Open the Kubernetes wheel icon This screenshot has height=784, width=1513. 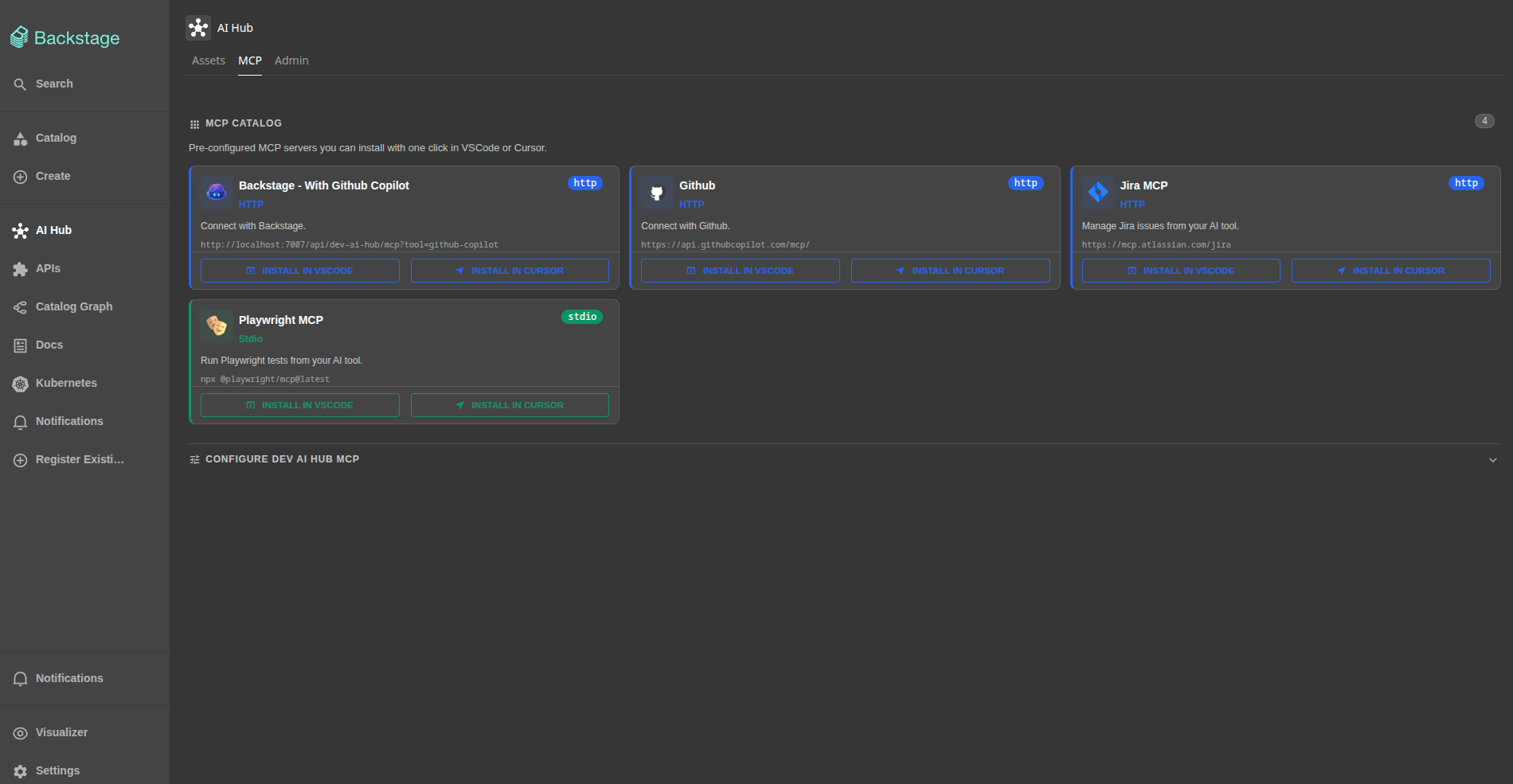tap(21, 384)
